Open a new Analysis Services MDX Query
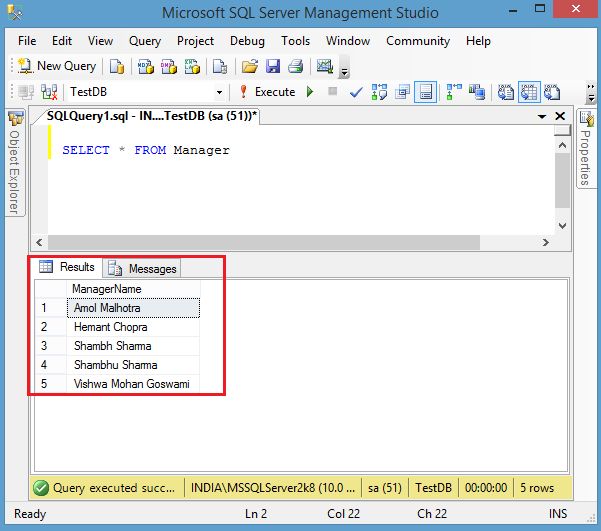601x531 pixels. click(146, 66)
